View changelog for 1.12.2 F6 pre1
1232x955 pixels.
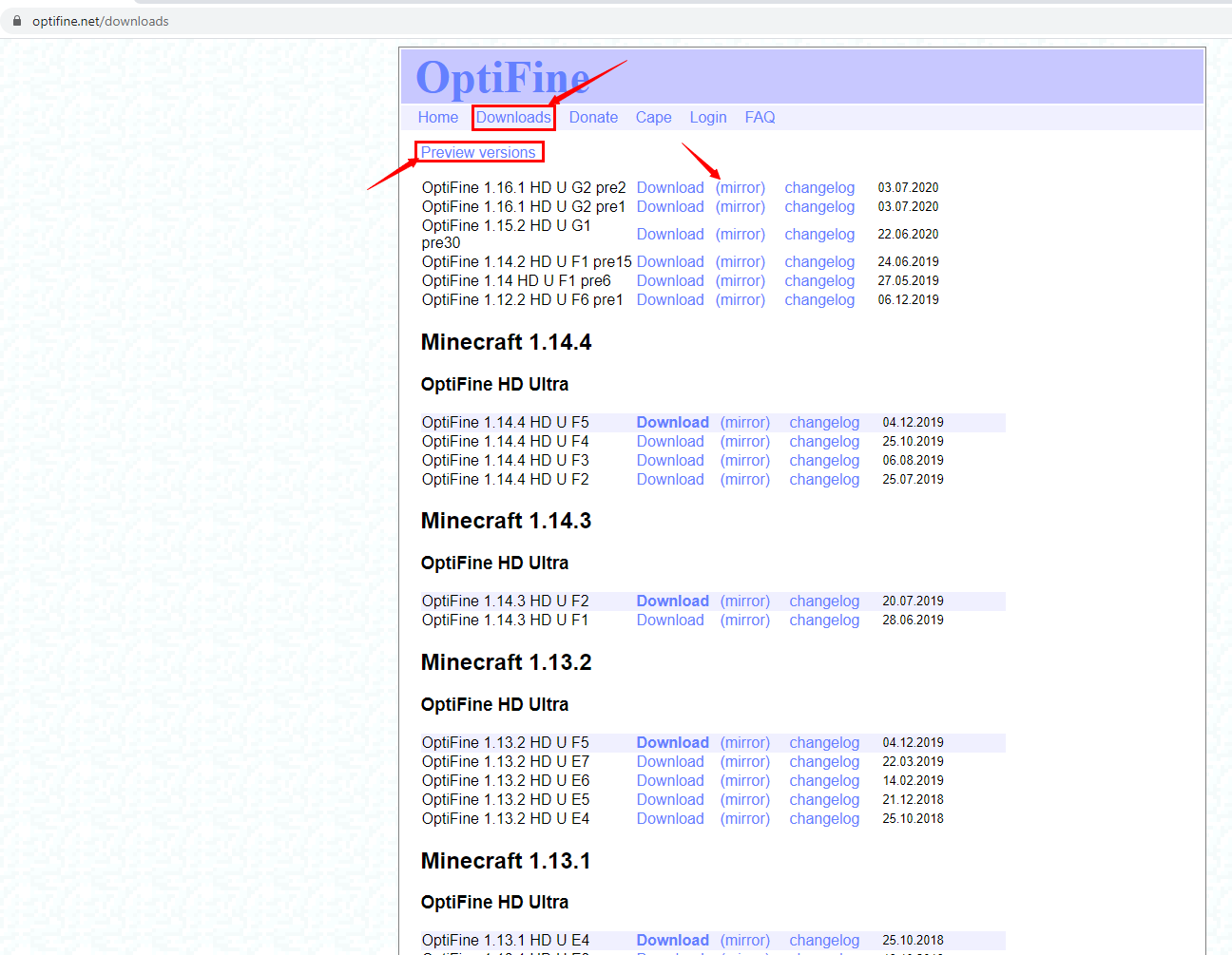click(x=819, y=299)
